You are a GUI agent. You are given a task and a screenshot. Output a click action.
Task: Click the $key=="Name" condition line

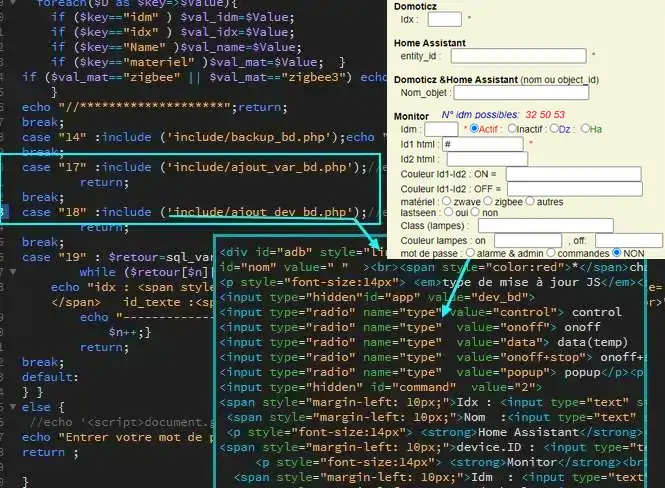coord(176,47)
